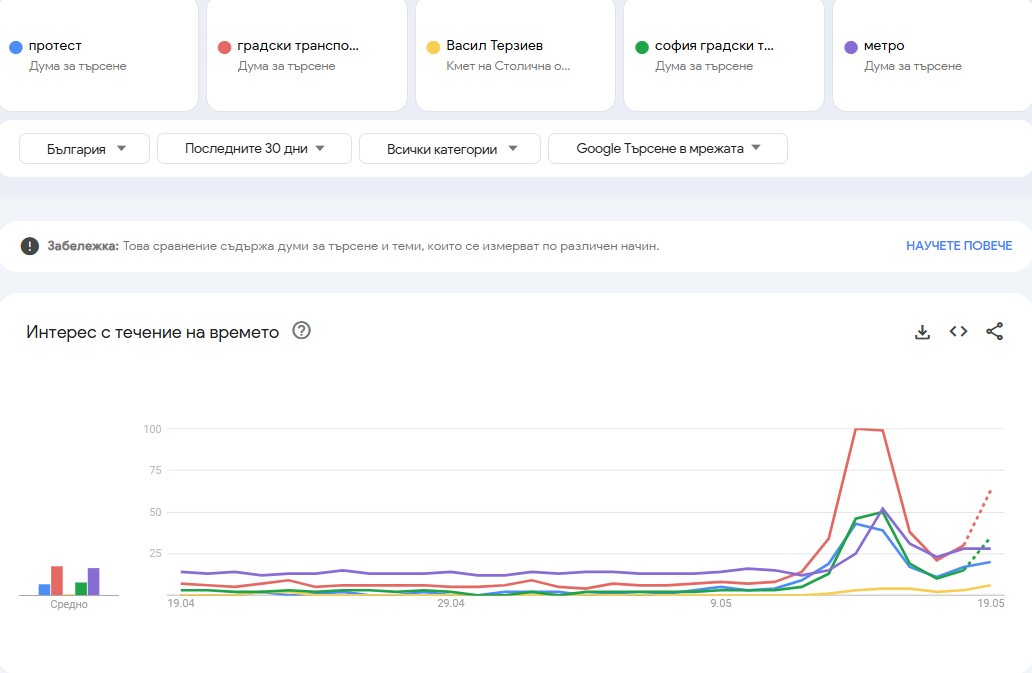The width and height of the screenshot is (1032, 673).
Task: Click the red dot beside градски транспорт
Action: tap(223, 45)
